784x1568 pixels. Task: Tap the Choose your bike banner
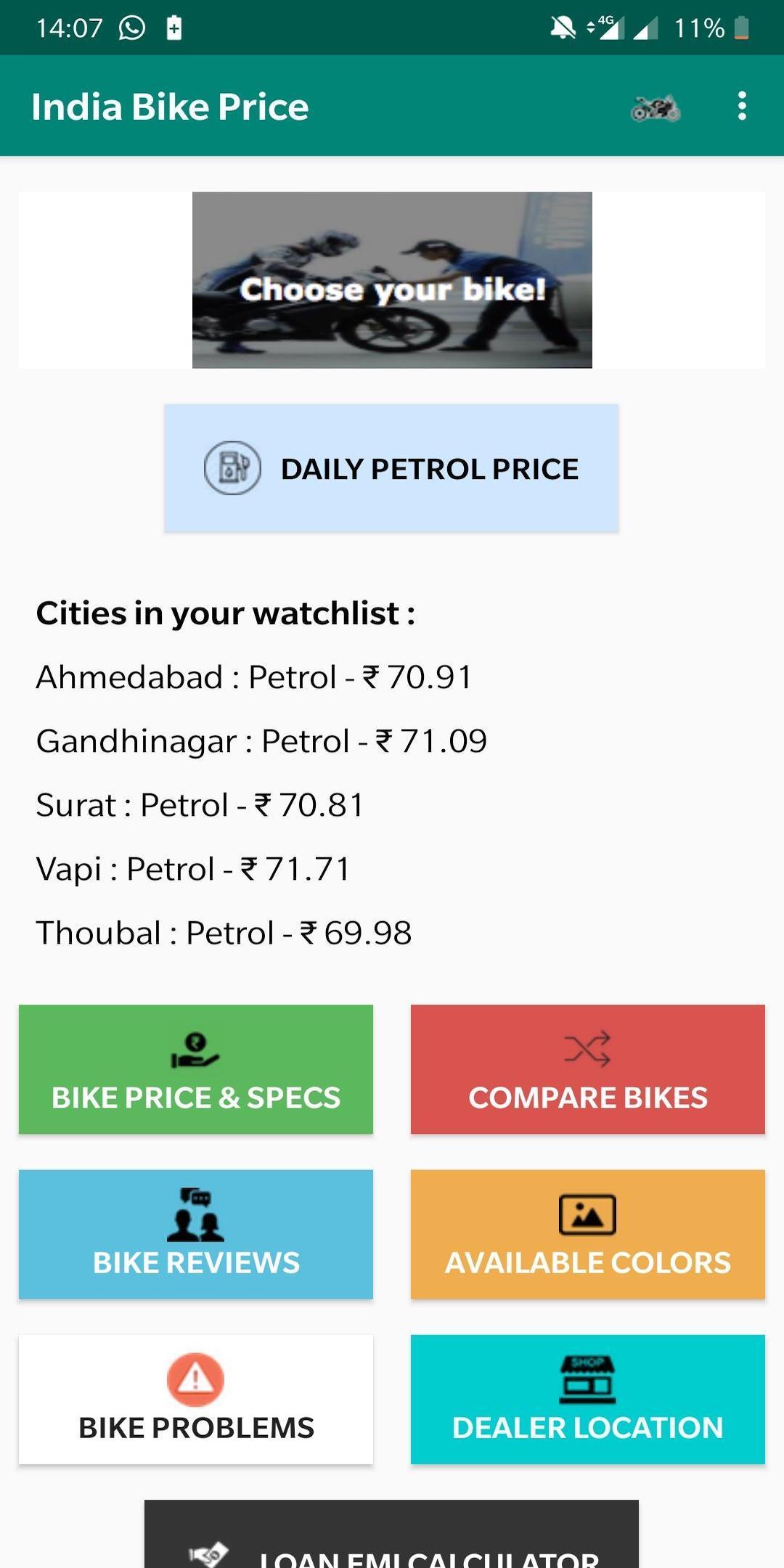[392, 280]
